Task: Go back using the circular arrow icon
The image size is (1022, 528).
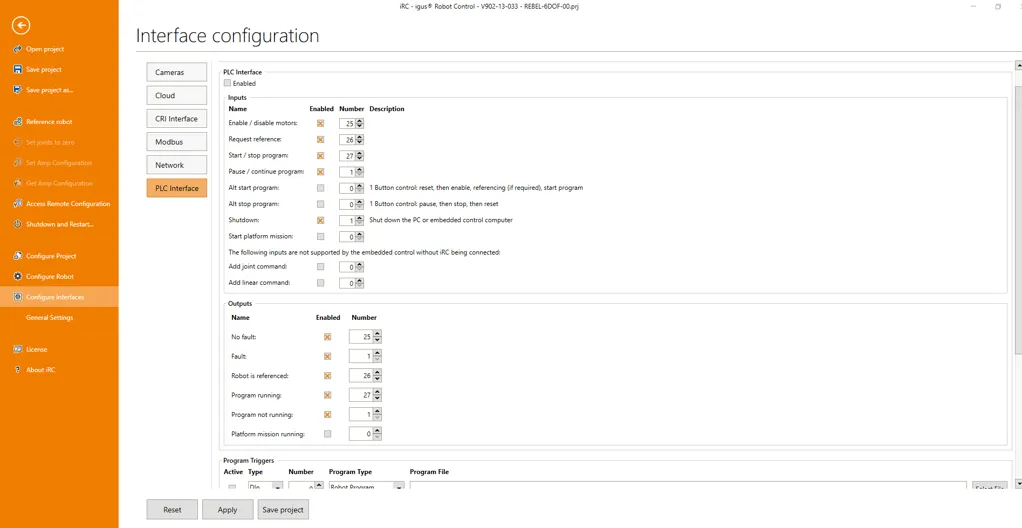Action: click(22, 25)
